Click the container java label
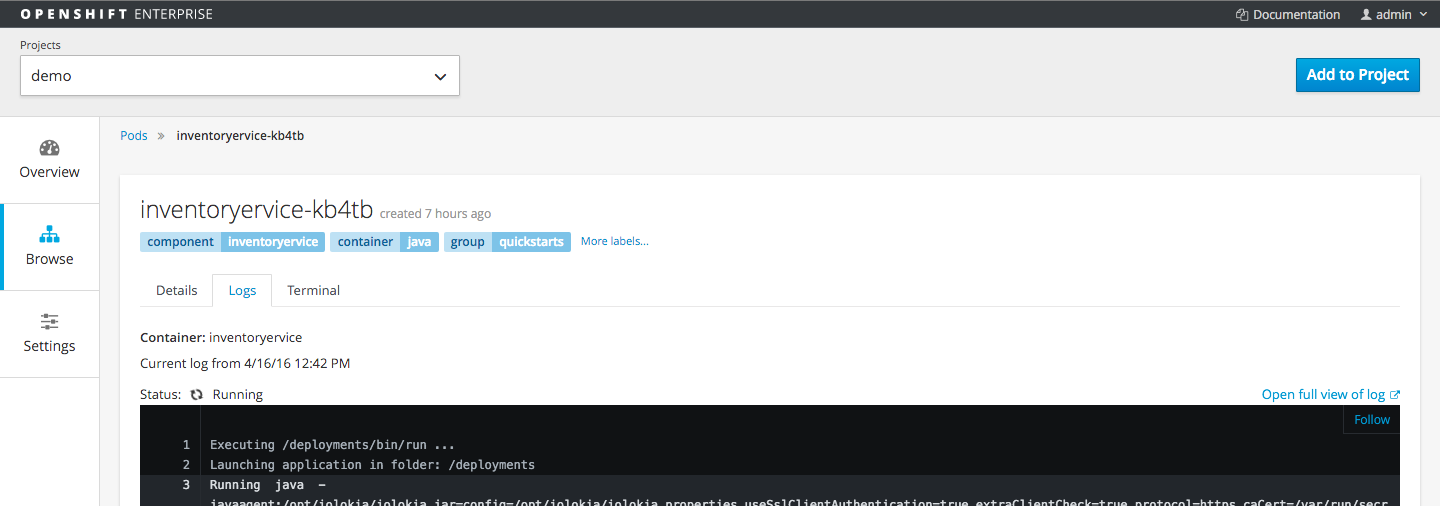 [x=384, y=242]
